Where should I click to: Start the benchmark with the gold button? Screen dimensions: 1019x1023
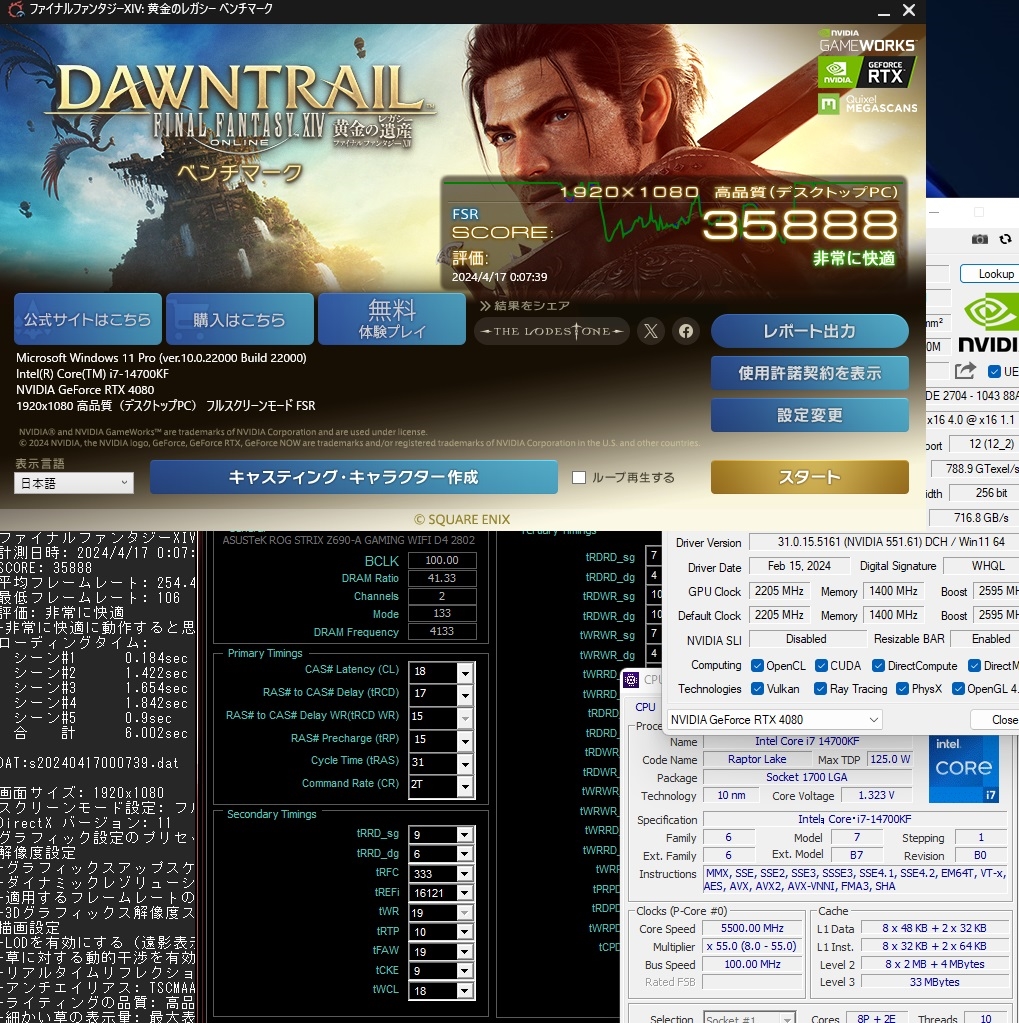(x=810, y=477)
